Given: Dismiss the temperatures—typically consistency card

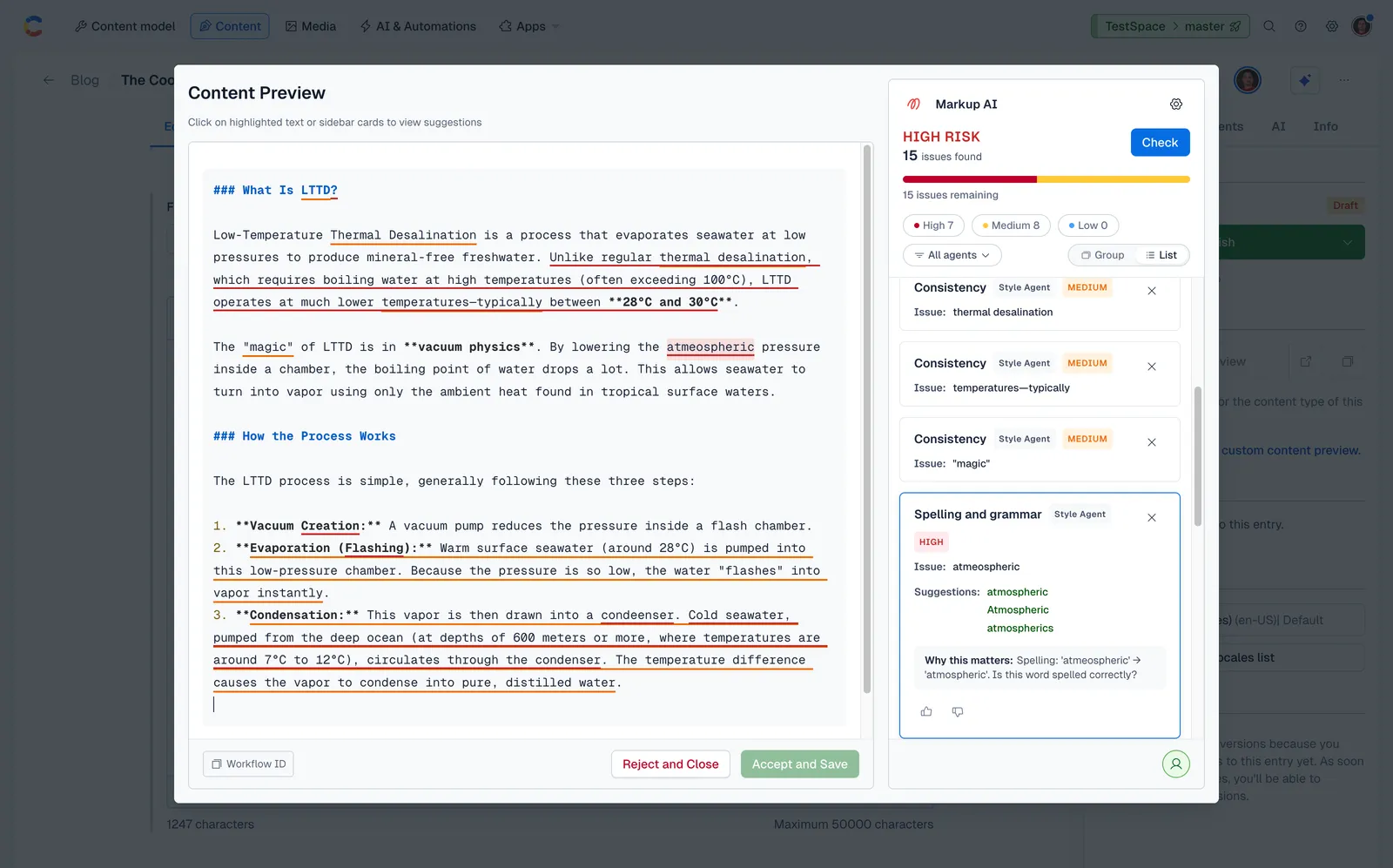Looking at the screenshot, I should [1151, 367].
